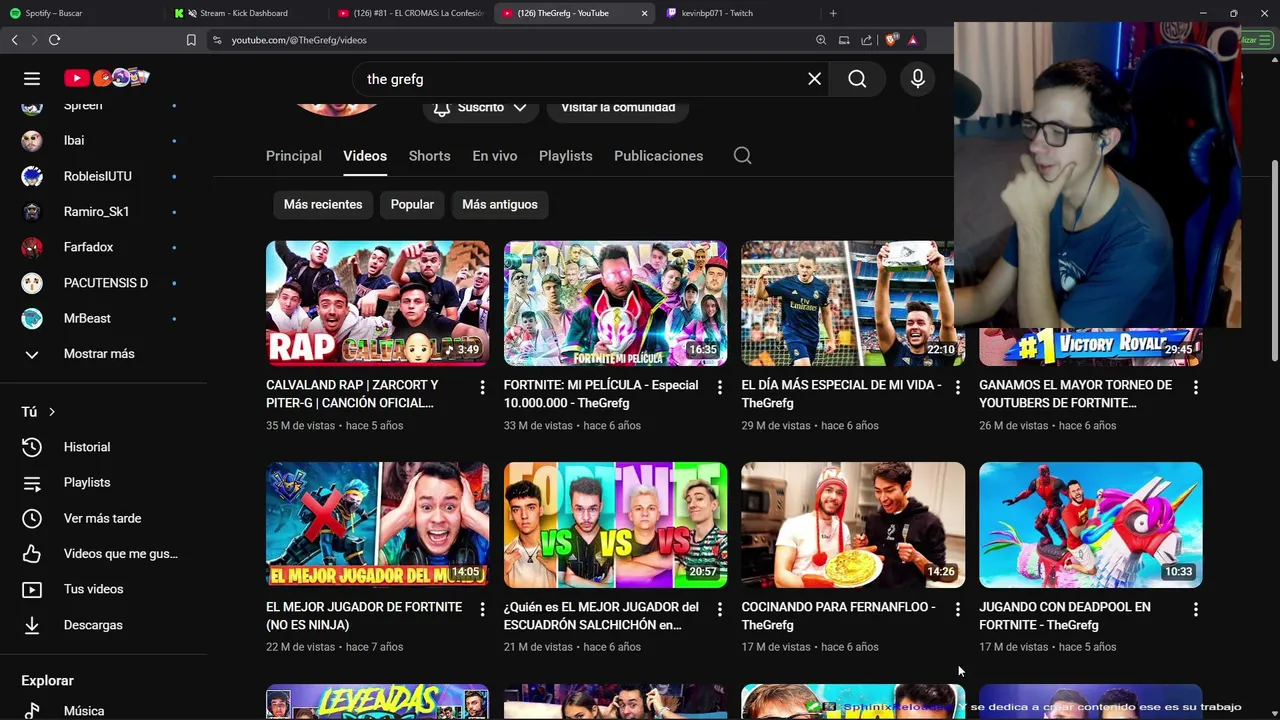Open the En vivo tab
Viewport: 1280px width, 720px height.
495,156
